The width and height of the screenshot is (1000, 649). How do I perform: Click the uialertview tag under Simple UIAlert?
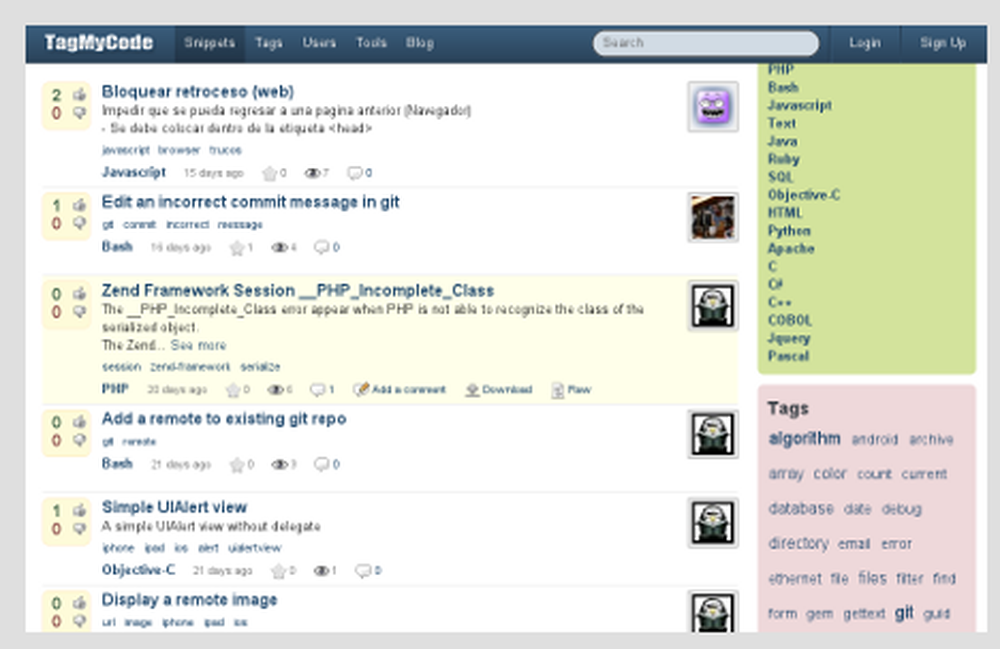coord(254,548)
